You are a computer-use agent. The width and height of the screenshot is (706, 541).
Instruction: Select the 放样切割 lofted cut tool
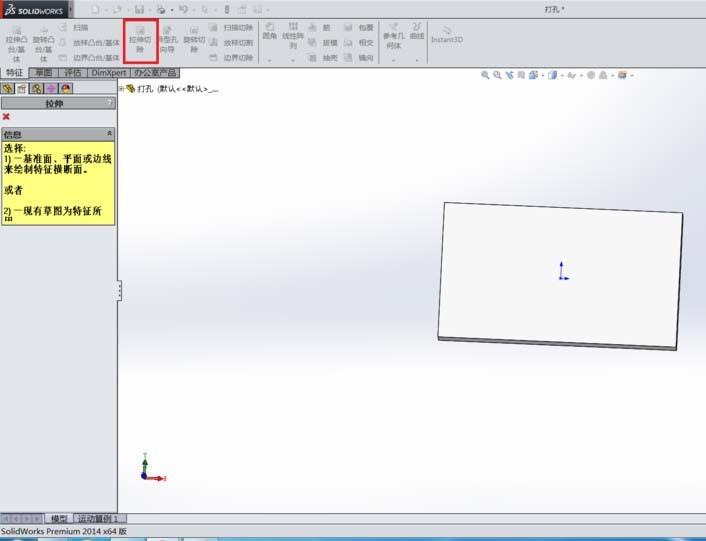click(231, 43)
